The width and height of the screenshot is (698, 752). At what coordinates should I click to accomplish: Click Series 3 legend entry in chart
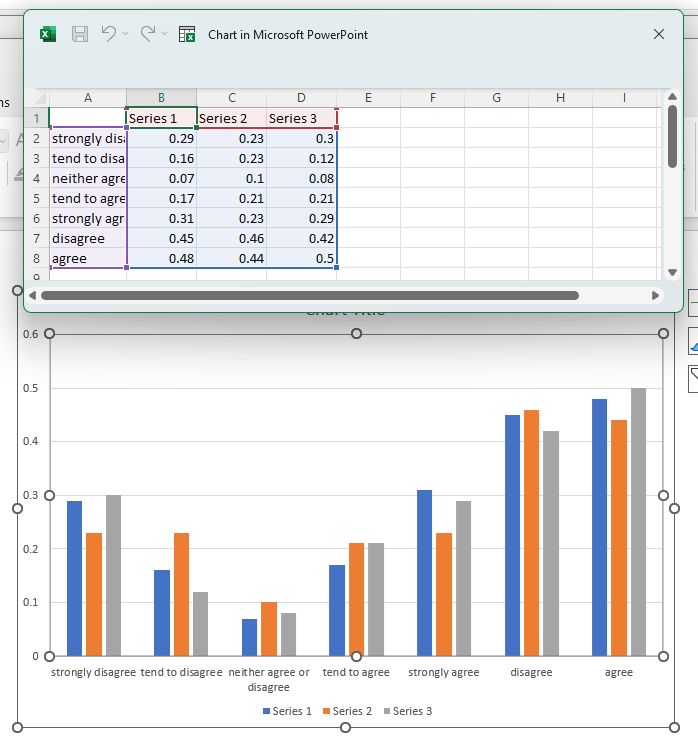pos(407,711)
